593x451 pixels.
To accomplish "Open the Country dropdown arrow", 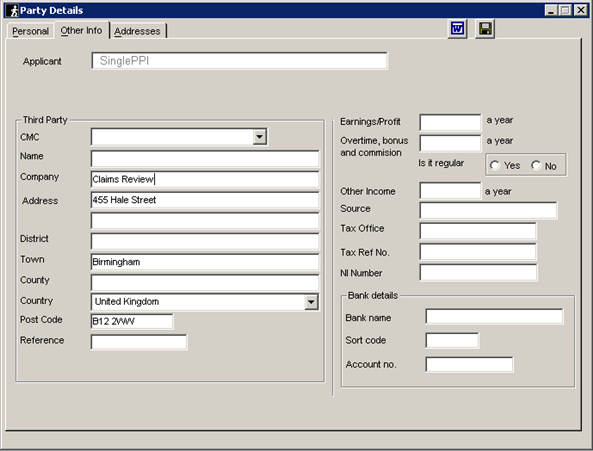I will (311, 302).
